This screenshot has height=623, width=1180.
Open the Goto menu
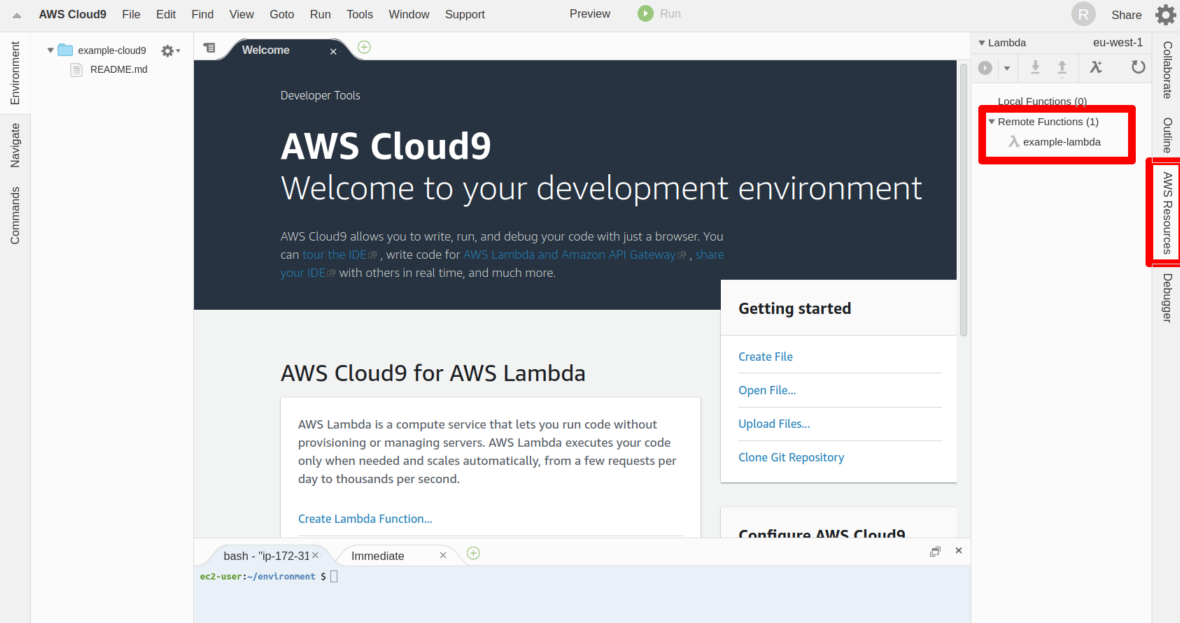[x=282, y=15]
